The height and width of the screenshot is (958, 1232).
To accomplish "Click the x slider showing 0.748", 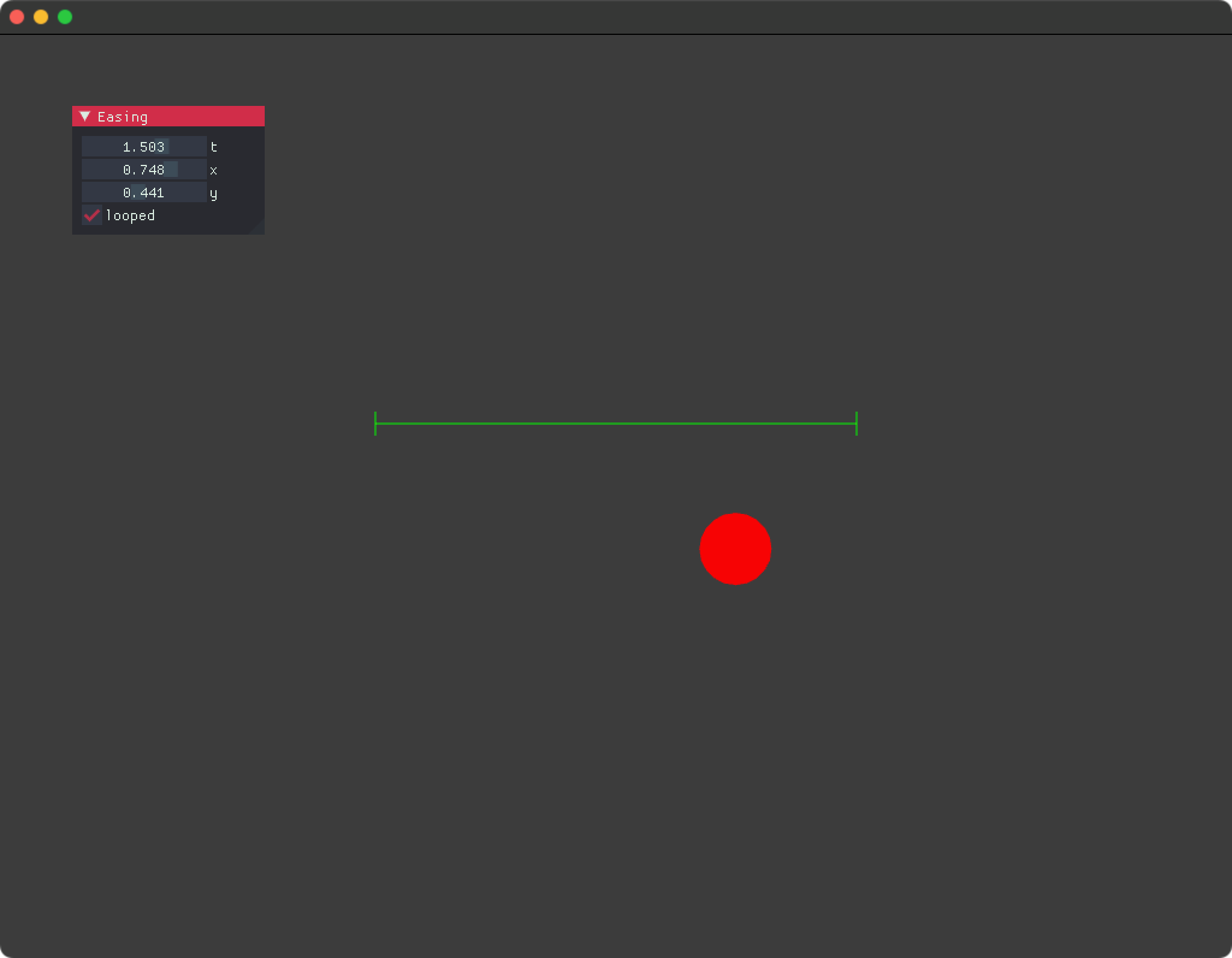I will point(144,169).
